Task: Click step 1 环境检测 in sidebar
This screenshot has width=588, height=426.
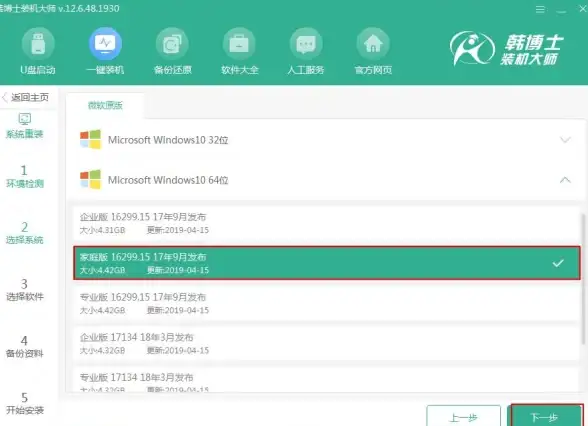Action: 25,176
